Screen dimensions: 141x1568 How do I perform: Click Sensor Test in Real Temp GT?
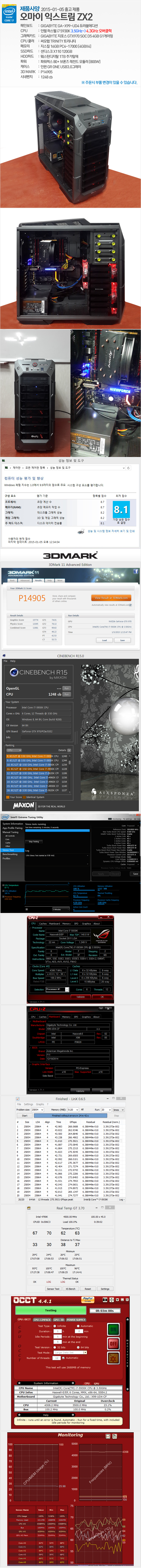tap(53, 1289)
